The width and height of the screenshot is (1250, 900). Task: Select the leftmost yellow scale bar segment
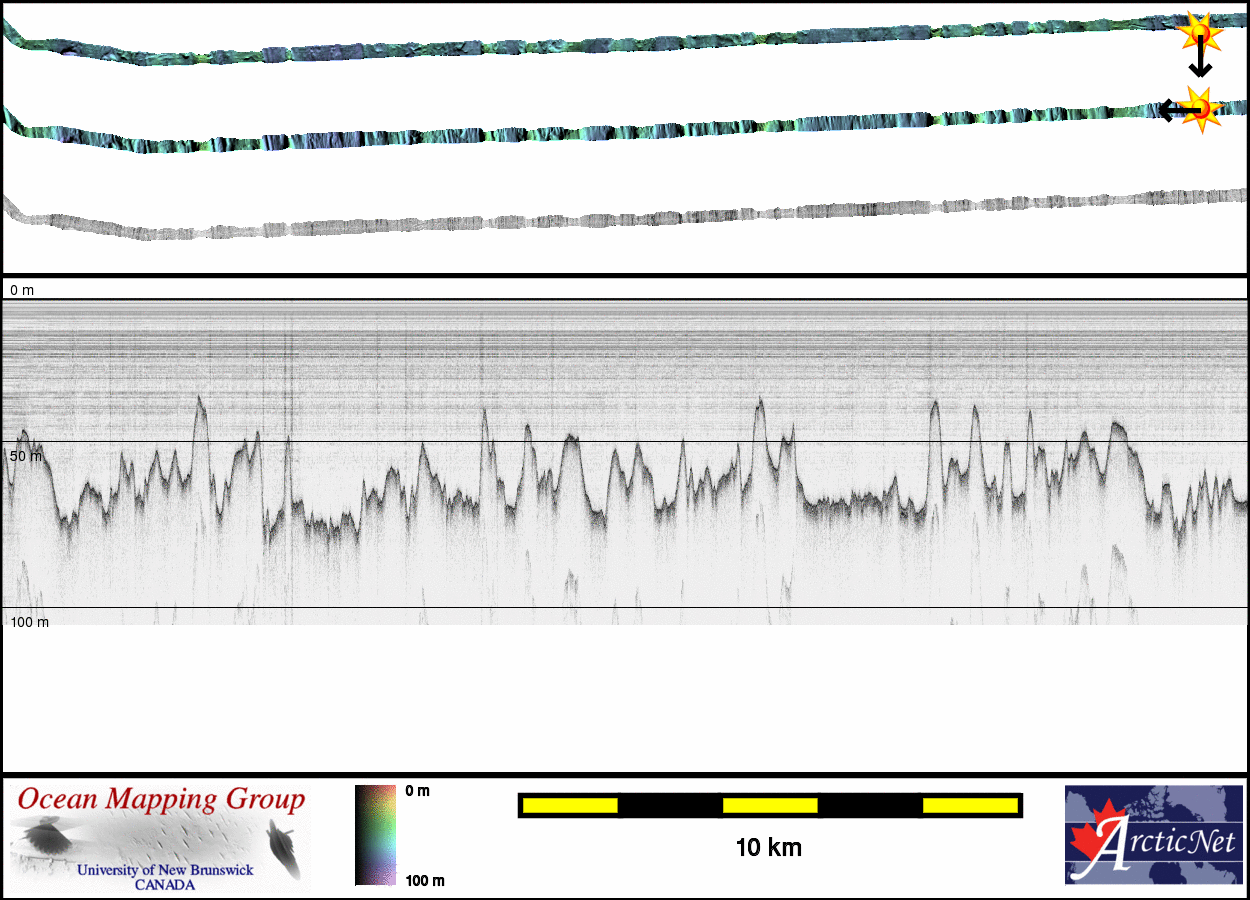click(x=569, y=805)
